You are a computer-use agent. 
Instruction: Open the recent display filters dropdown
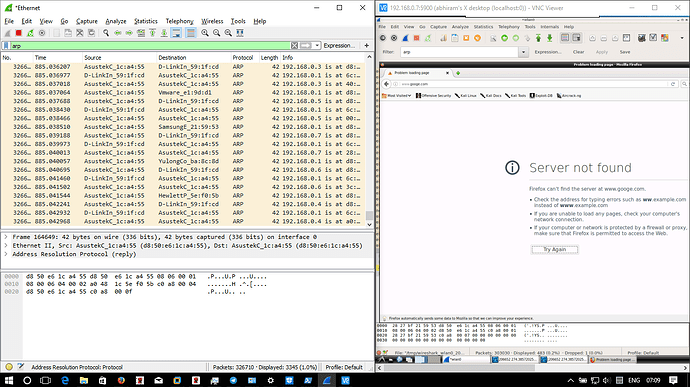pos(317,45)
